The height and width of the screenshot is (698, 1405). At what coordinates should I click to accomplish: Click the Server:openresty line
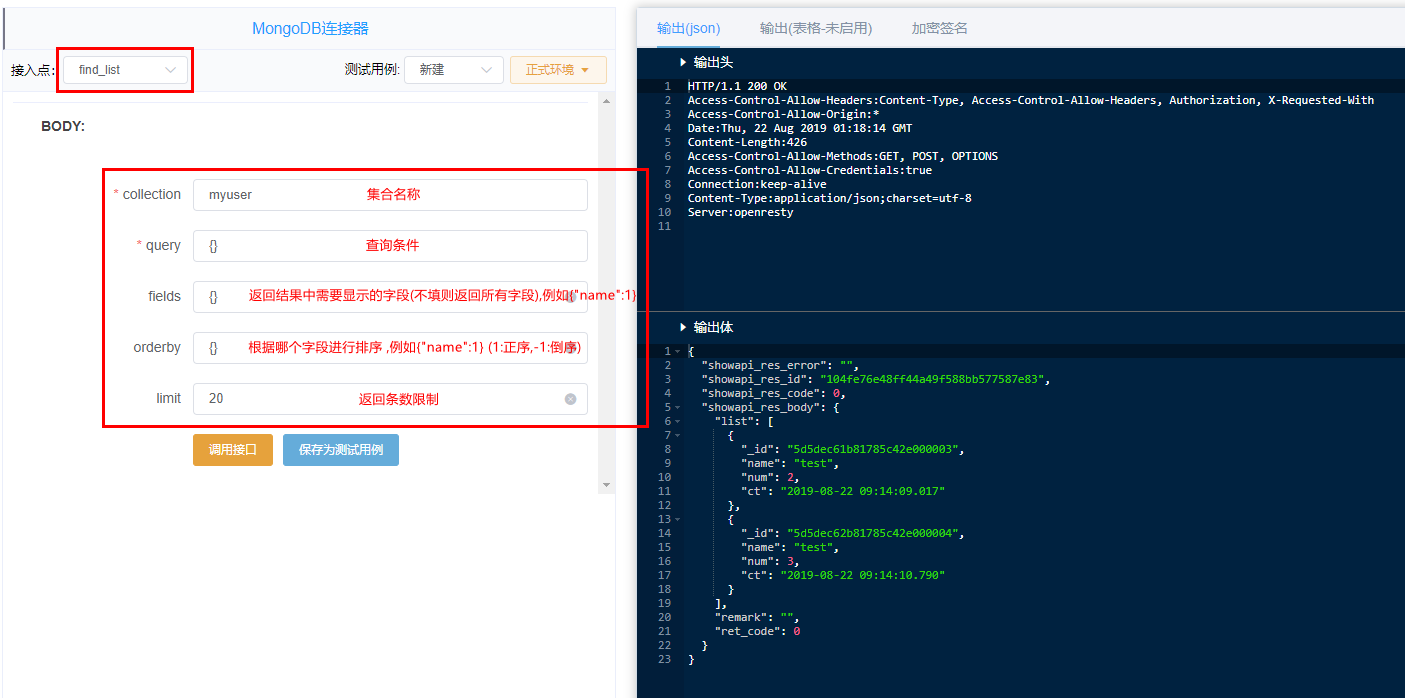[x=741, y=212]
